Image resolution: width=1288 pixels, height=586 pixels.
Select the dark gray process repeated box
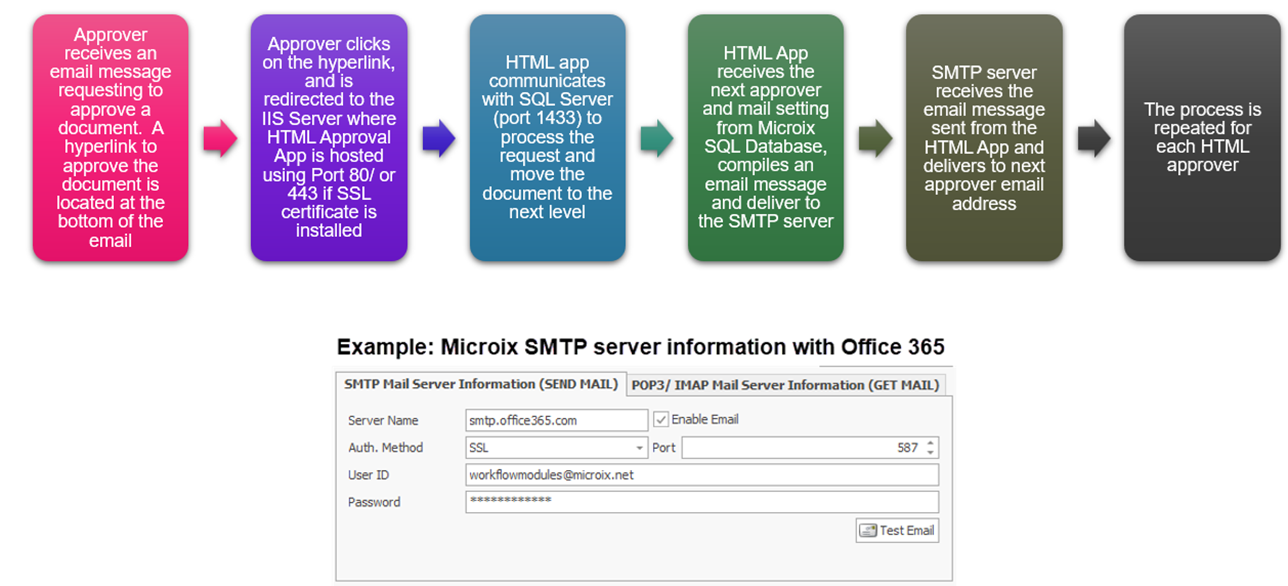coord(1202,138)
